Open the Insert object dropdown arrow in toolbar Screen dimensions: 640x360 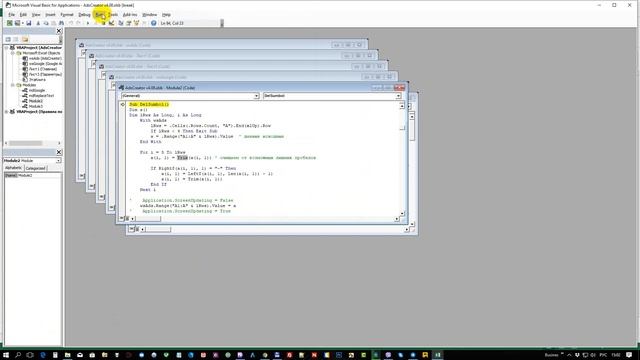click(x=22, y=23)
